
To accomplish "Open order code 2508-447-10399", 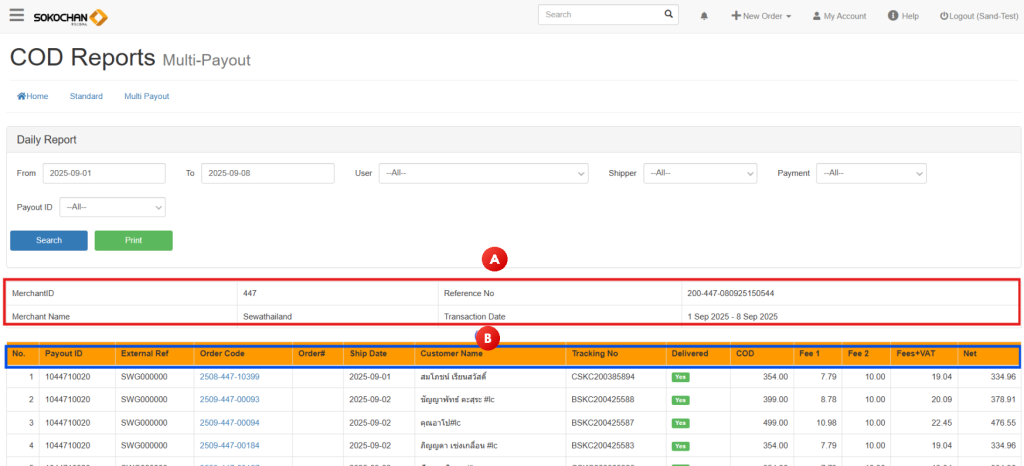I will click(229, 377).
